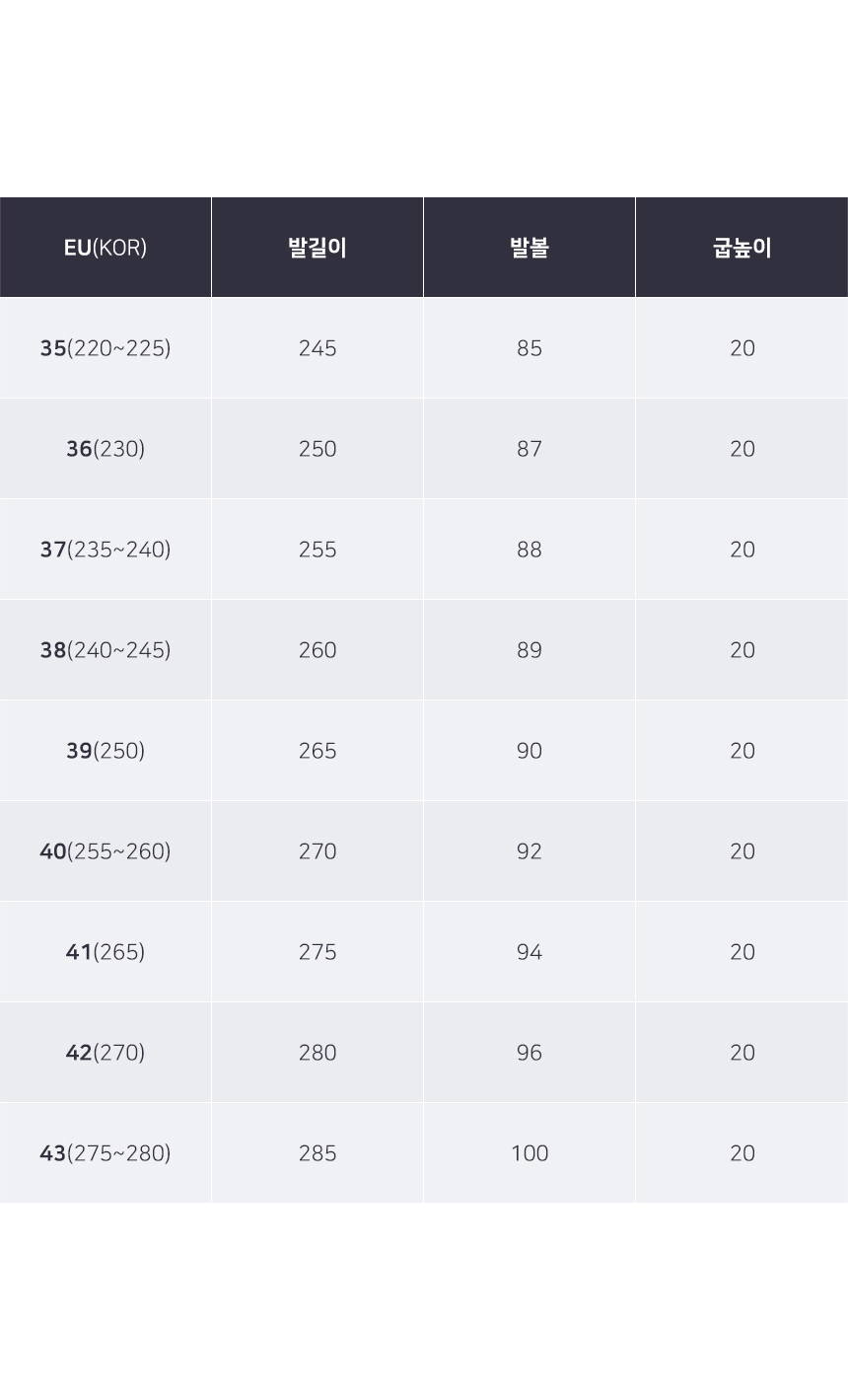Select foot length value 285
The image size is (848, 1400).
coord(318,1153)
